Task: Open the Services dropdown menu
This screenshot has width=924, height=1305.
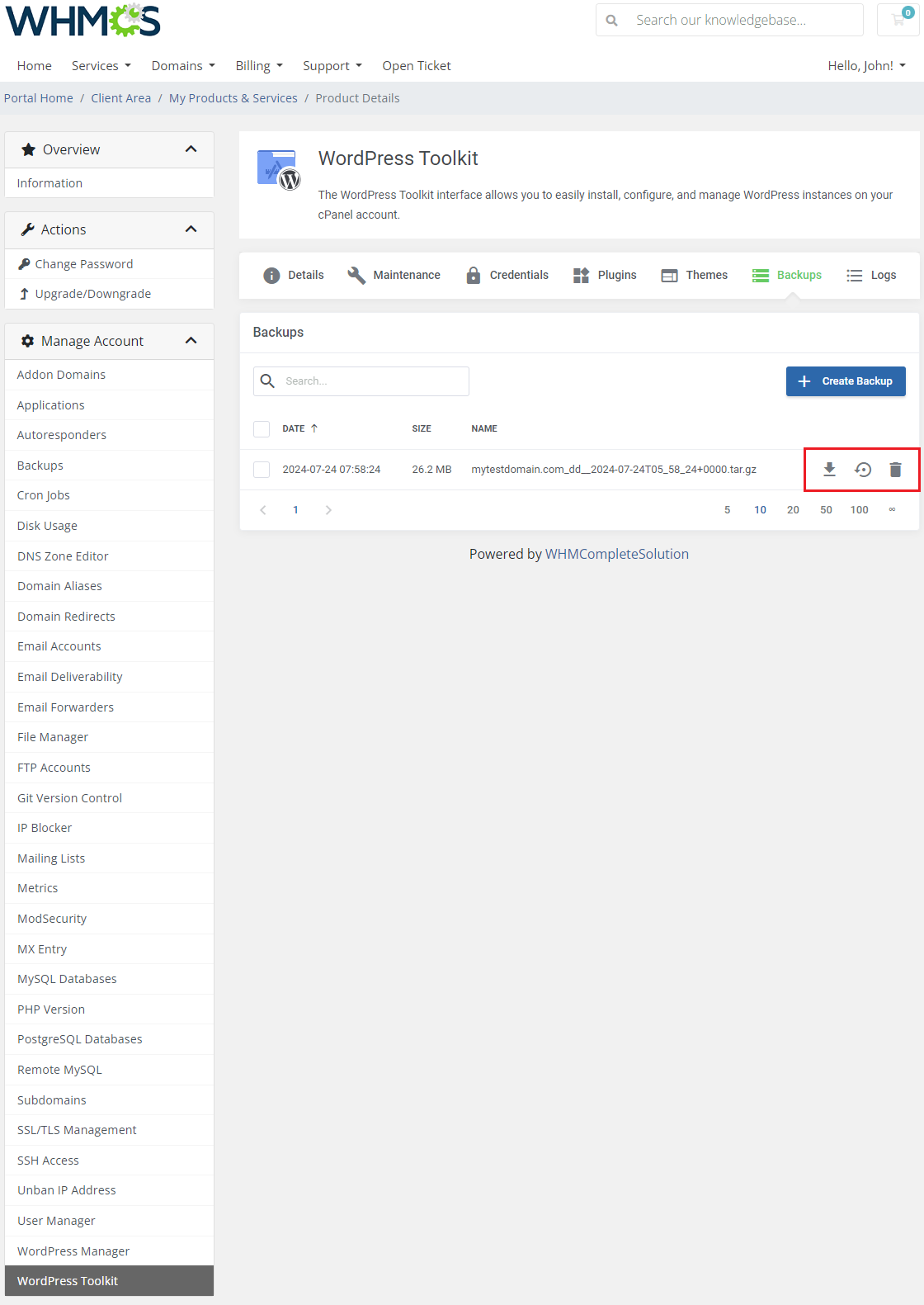Action: pos(101,66)
